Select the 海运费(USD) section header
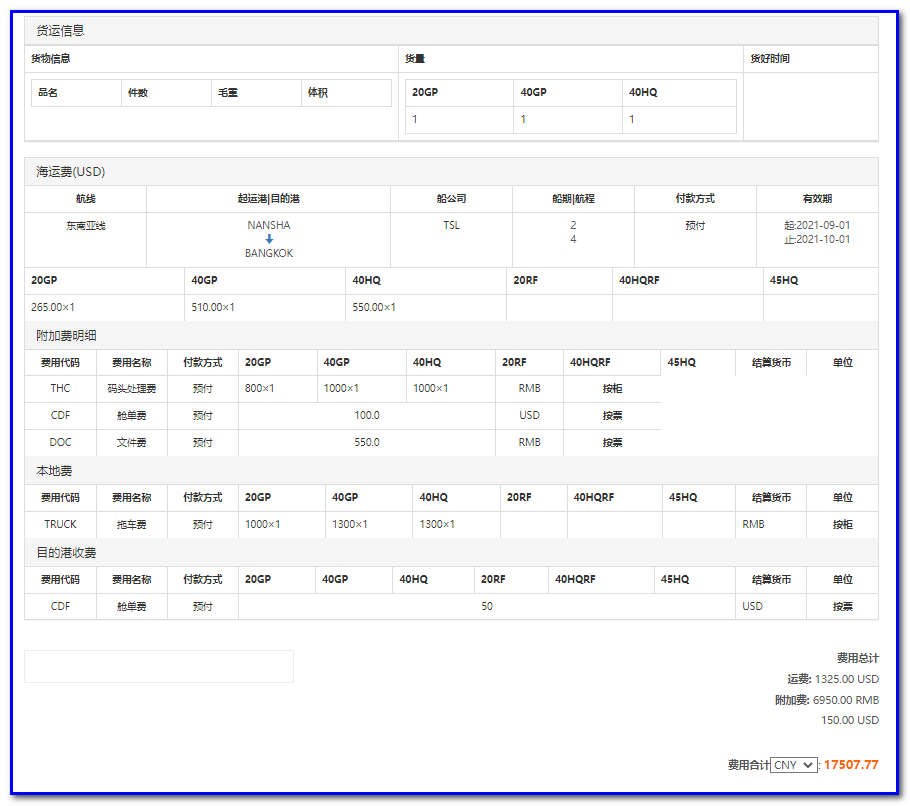Viewport: 910px width, 806px height. 71,172
